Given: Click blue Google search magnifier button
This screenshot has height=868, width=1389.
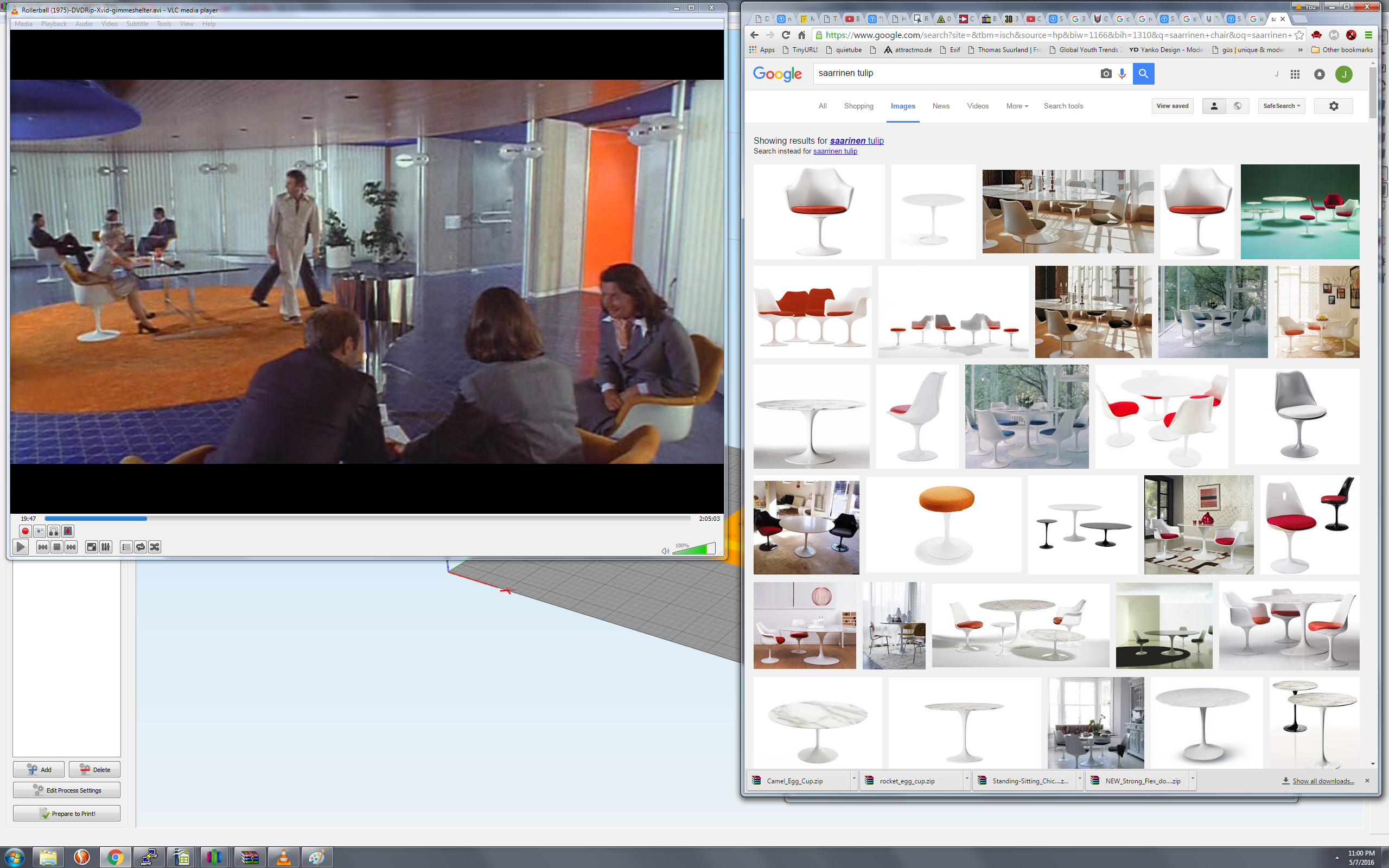Looking at the screenshot, I should [1143, 73].
